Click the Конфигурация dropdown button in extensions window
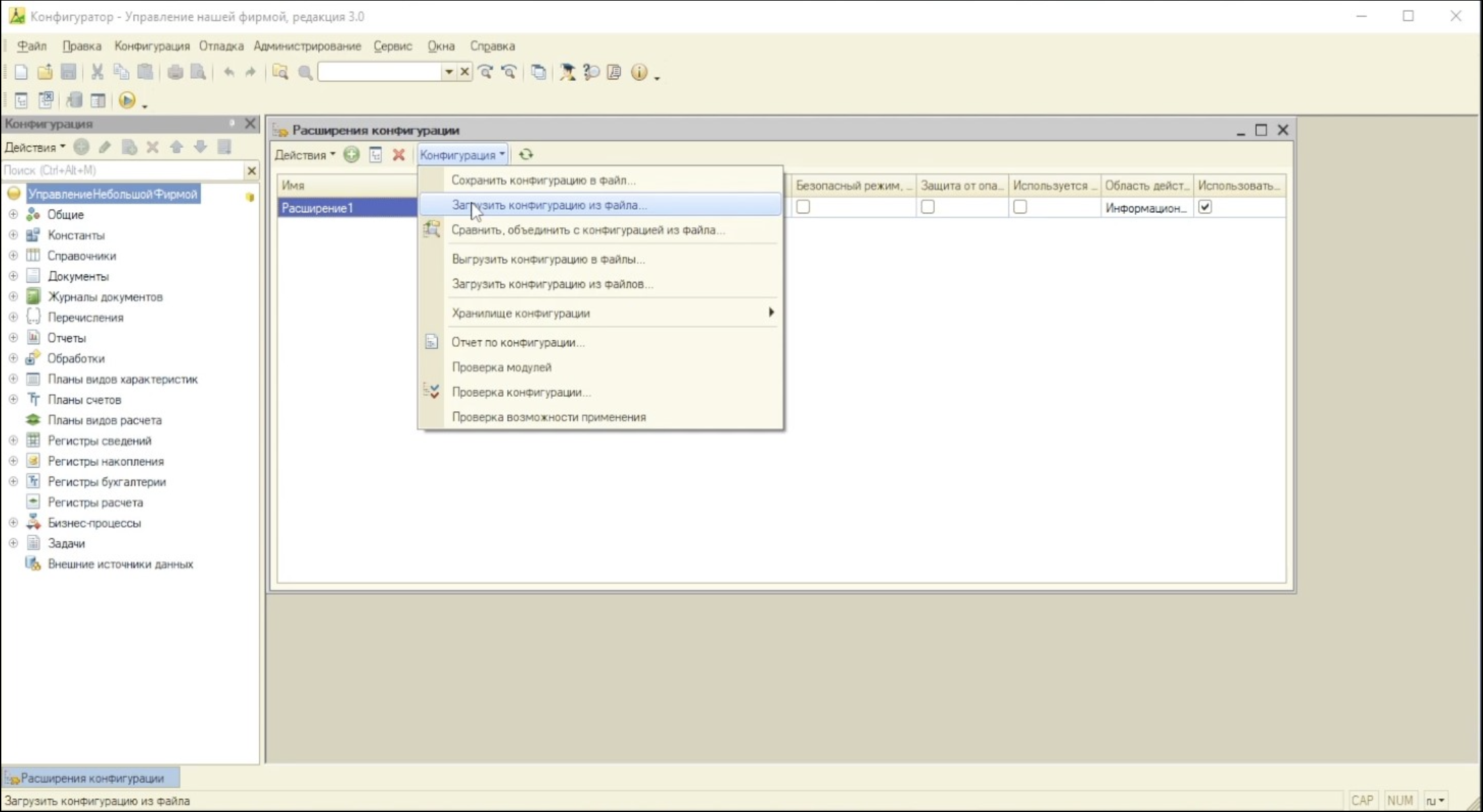 pos(462,155)
